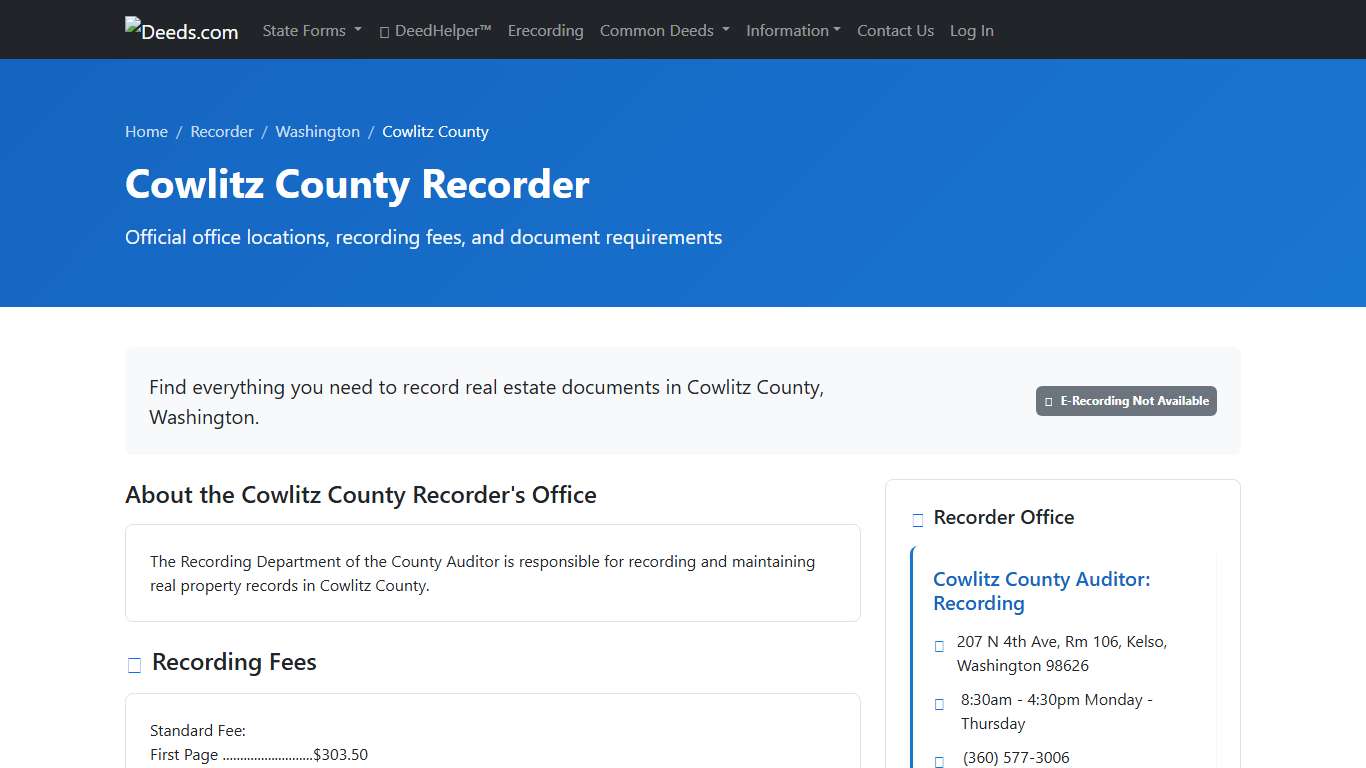The height and width of the screenshot is (768, 1366).
Task: Click the Log In option
Action: point(971,31)
